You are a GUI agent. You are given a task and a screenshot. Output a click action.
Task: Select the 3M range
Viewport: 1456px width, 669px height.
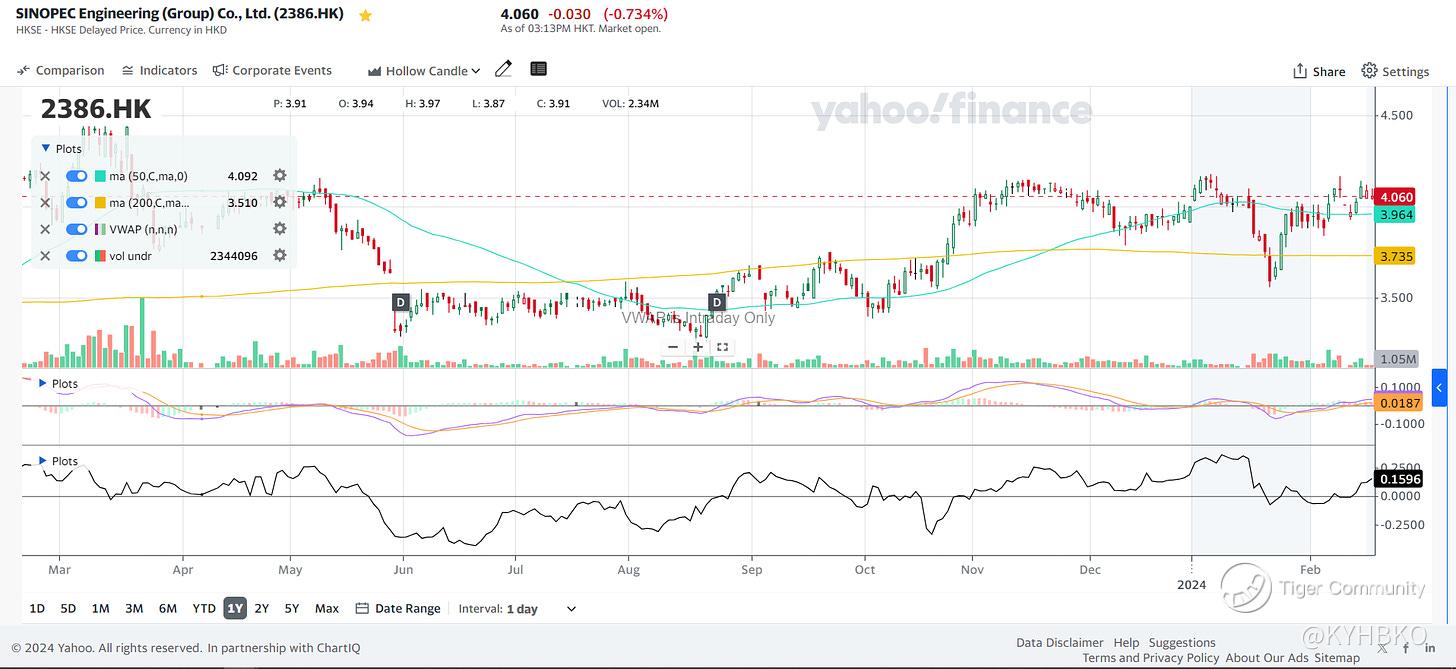point(134,608)
